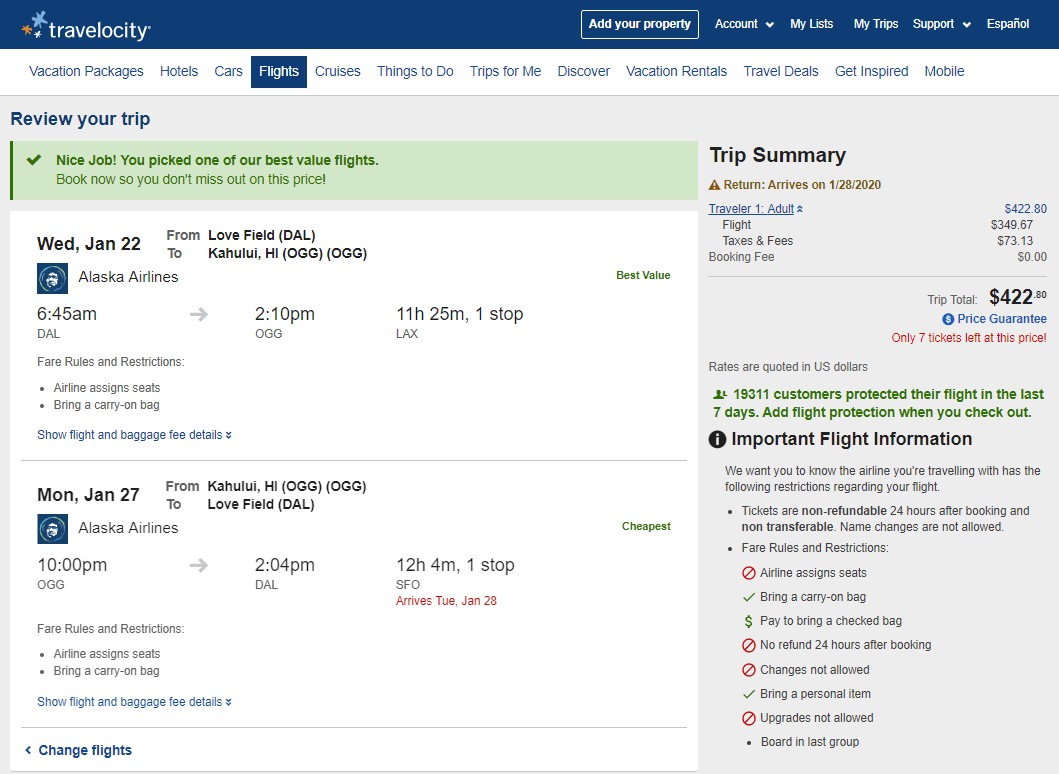The width and height of the screenshot is (1059, 774).
Task: Click 'Arrives Tue, Jan 28' red text
Action: pyautogui.click(x=446, y=601)
